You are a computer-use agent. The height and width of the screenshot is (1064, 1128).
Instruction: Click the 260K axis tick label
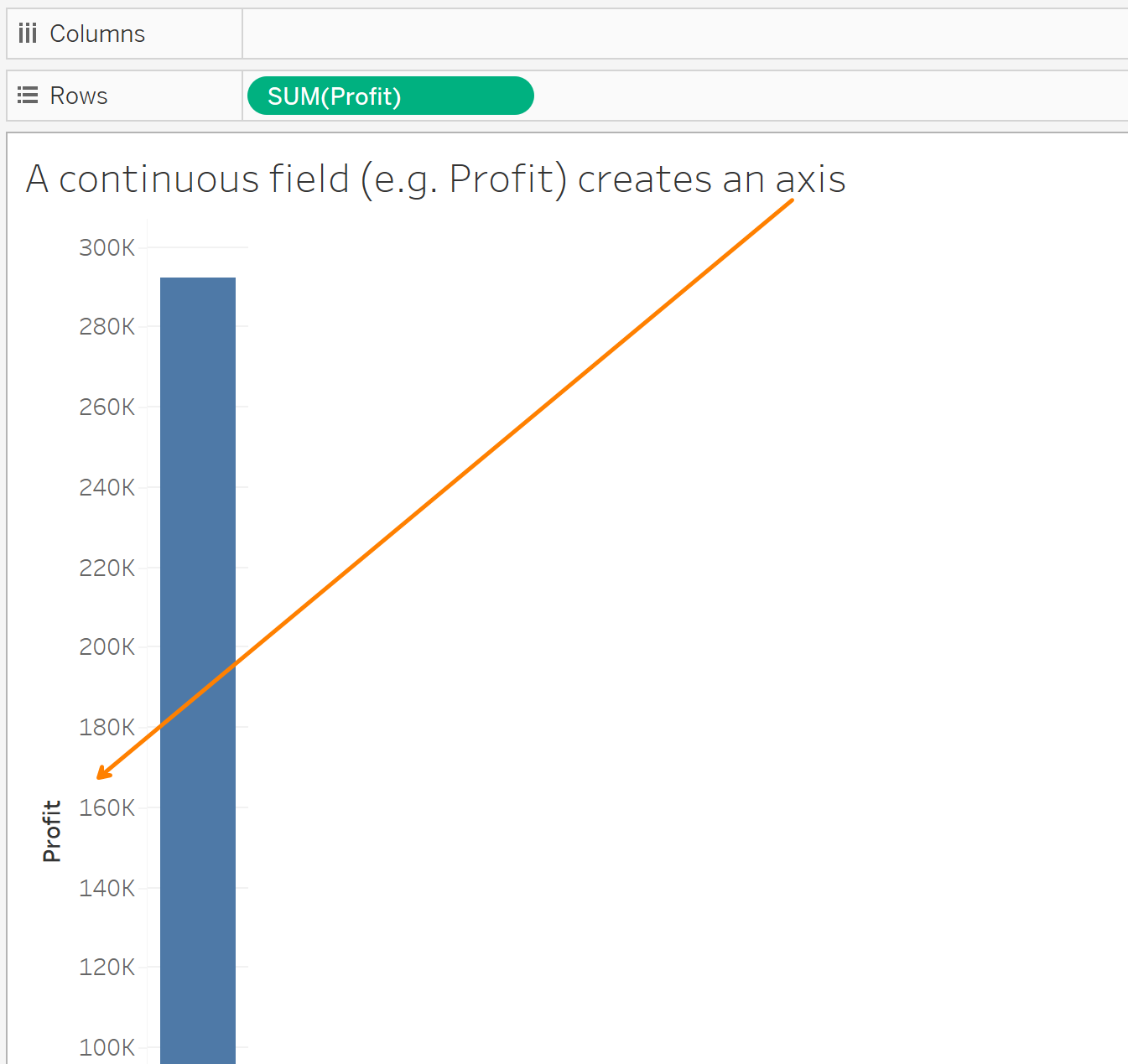coord(107,407)
